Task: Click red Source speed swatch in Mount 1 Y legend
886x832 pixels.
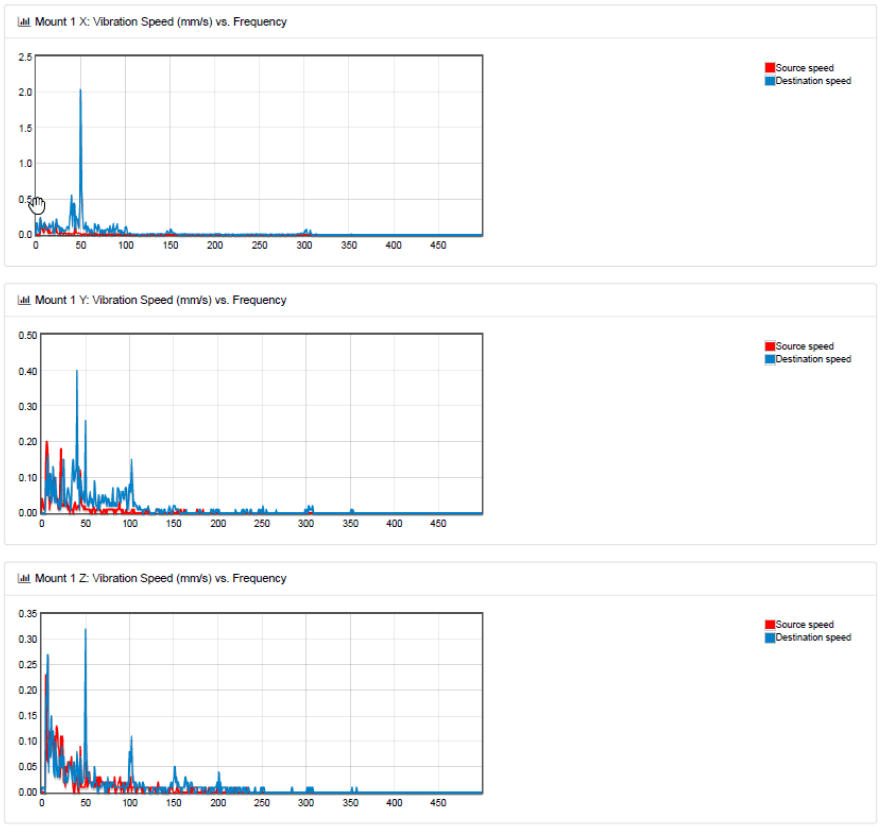Action: [x=769, y=346]
